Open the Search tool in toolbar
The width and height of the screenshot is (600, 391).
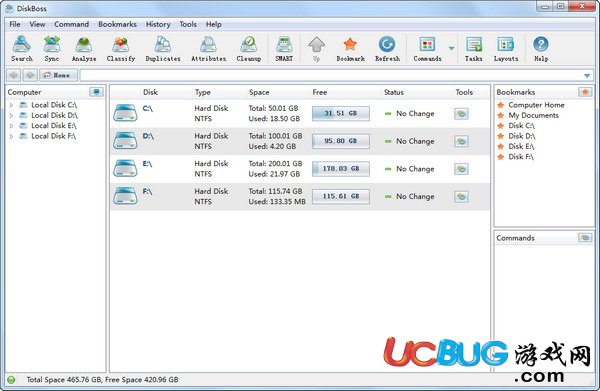point(22,49)
